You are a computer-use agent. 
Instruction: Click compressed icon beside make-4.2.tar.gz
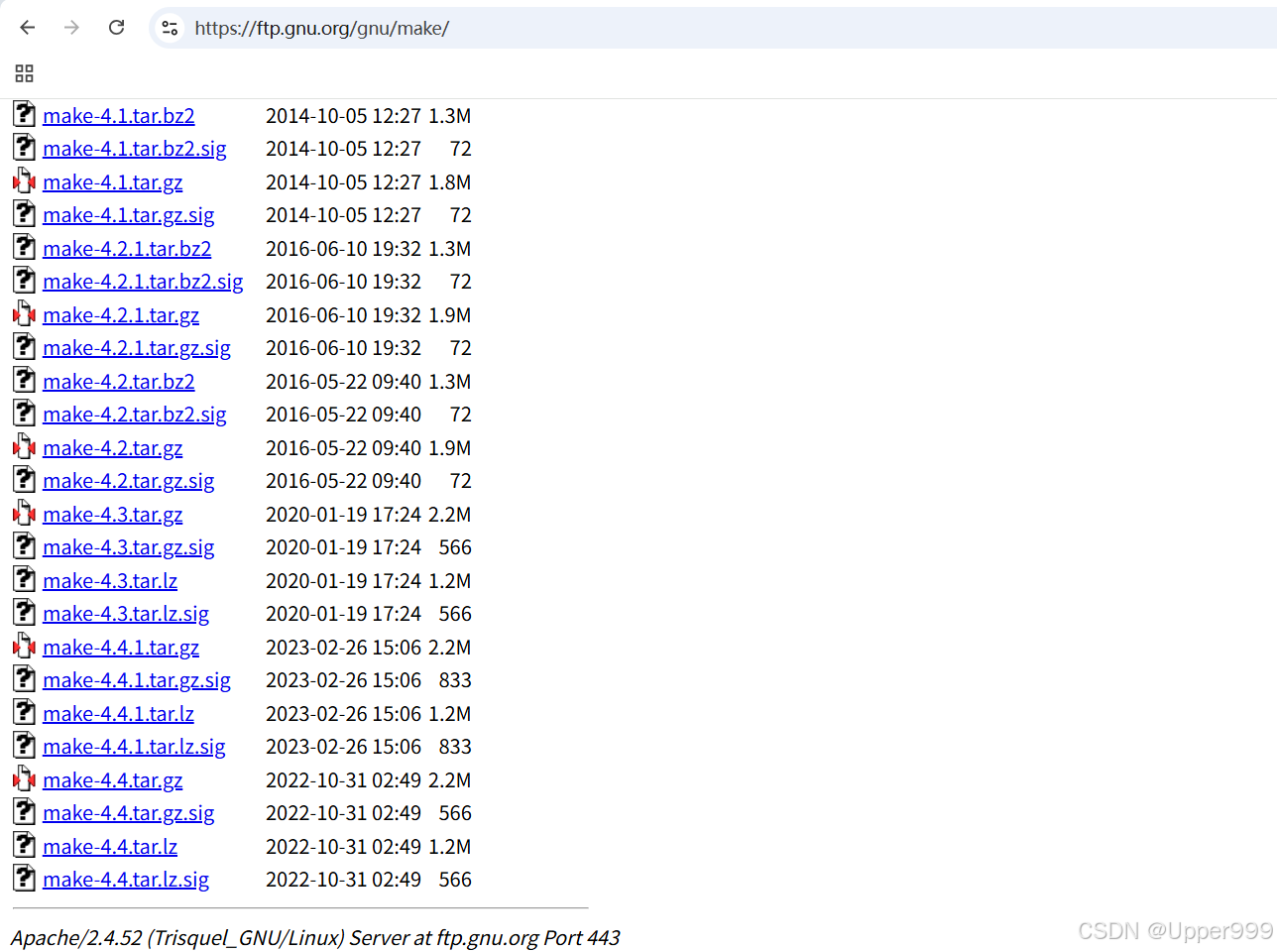[x=25, y=446]
